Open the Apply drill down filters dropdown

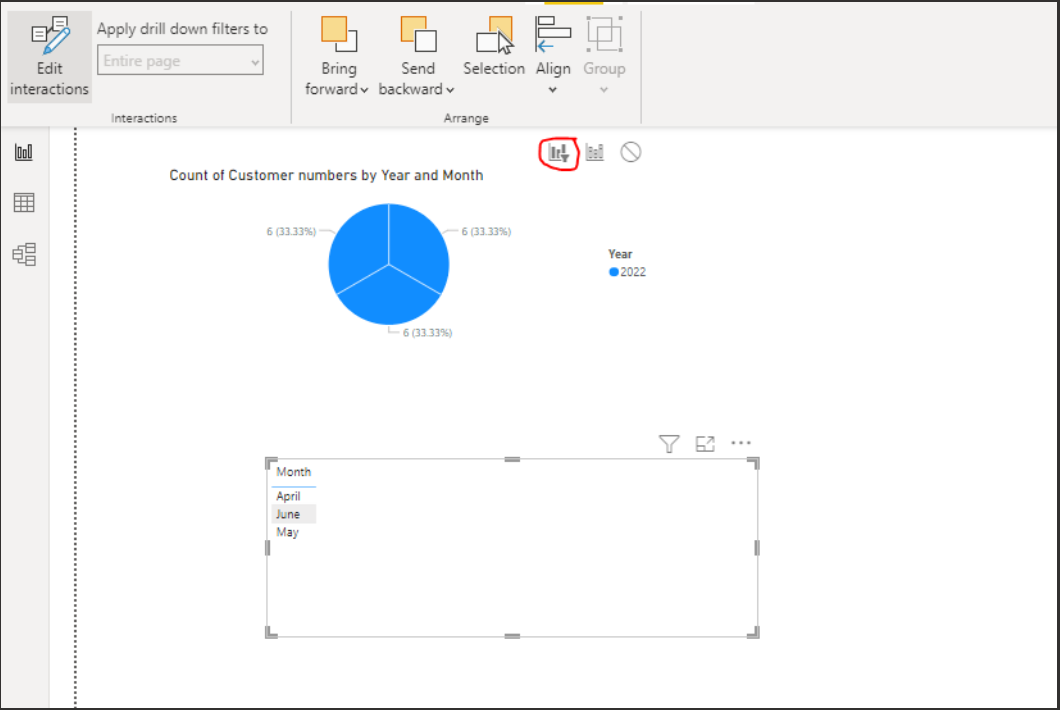click(180, 60)
